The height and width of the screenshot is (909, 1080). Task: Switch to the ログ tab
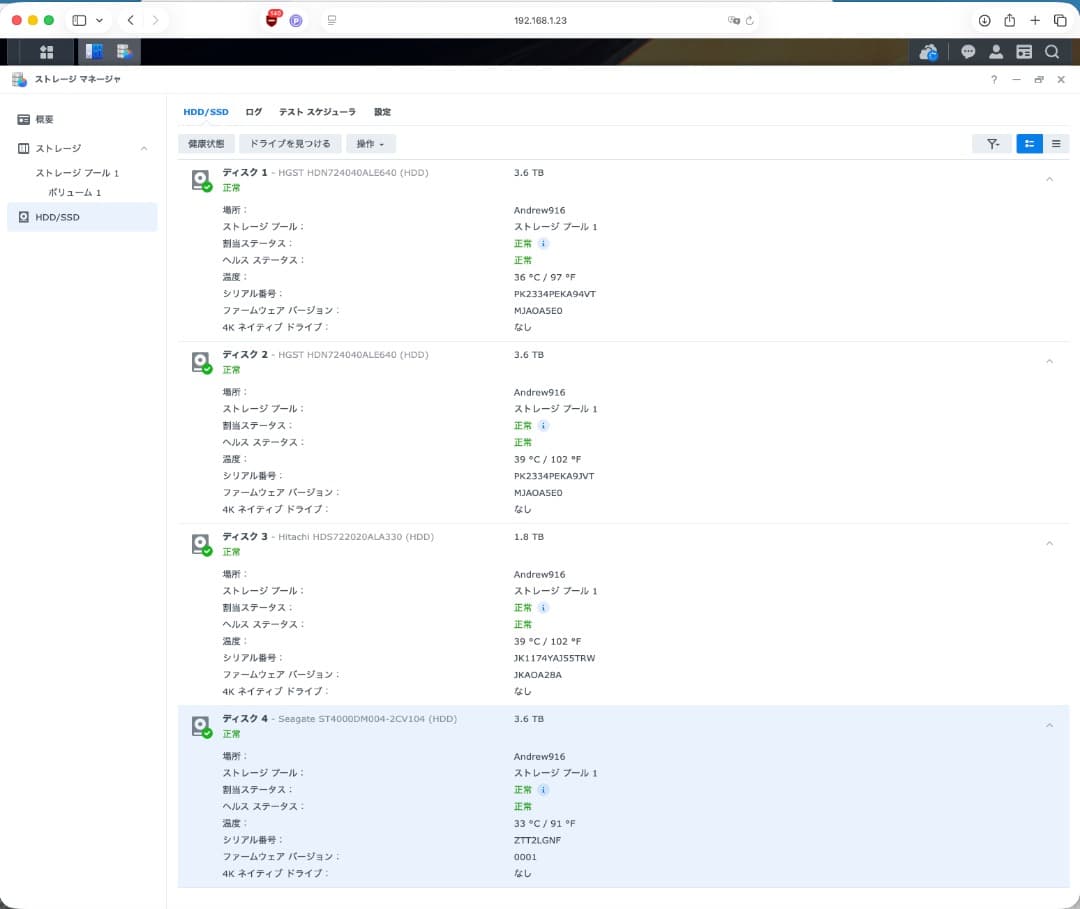(253, 112)
